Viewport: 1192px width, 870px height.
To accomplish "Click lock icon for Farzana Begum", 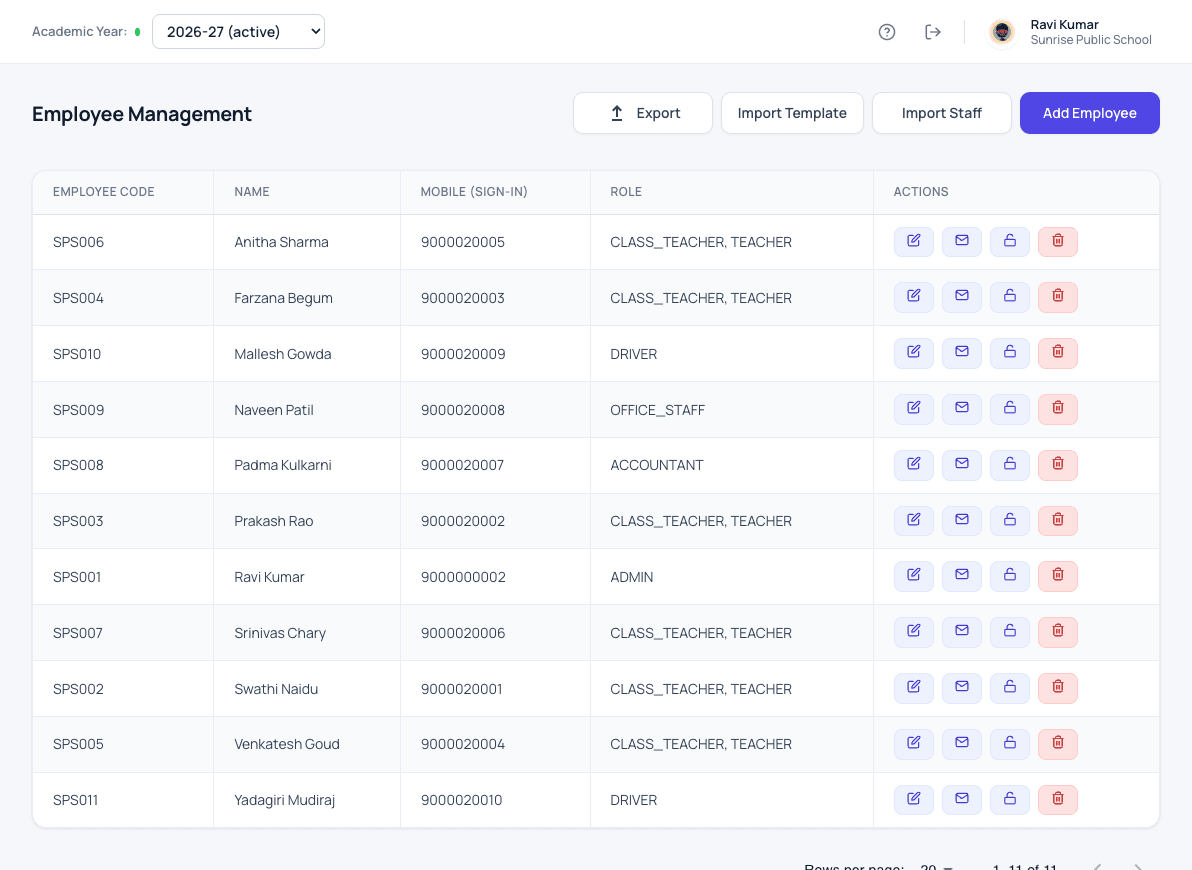I will pos(1010,297).
